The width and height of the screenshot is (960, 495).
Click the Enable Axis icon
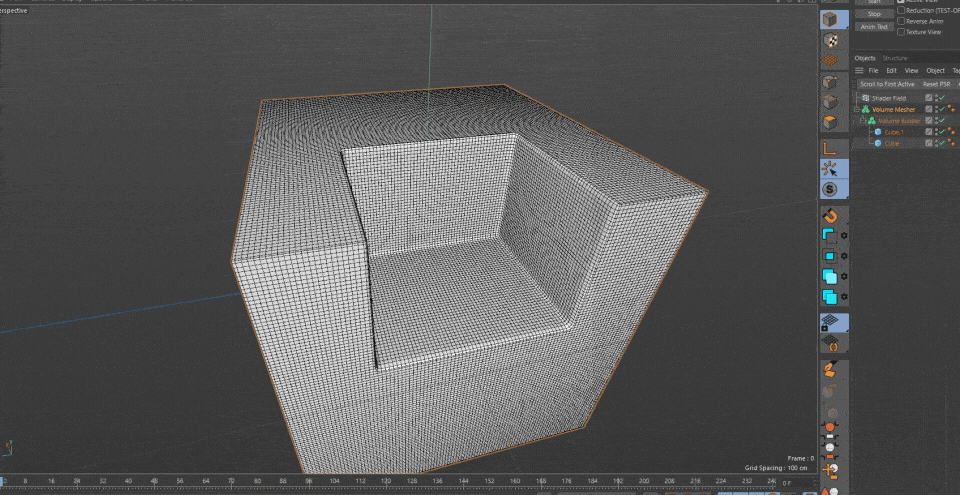click(x=829, y=148)
